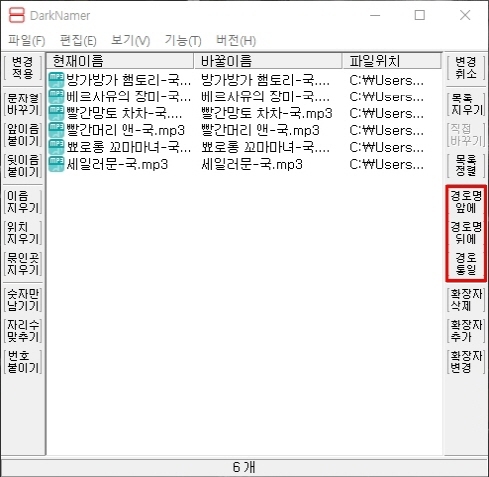Click mp3 icon of 세일러문 row
The image size is (489, 477).
[x=56, y=164]
